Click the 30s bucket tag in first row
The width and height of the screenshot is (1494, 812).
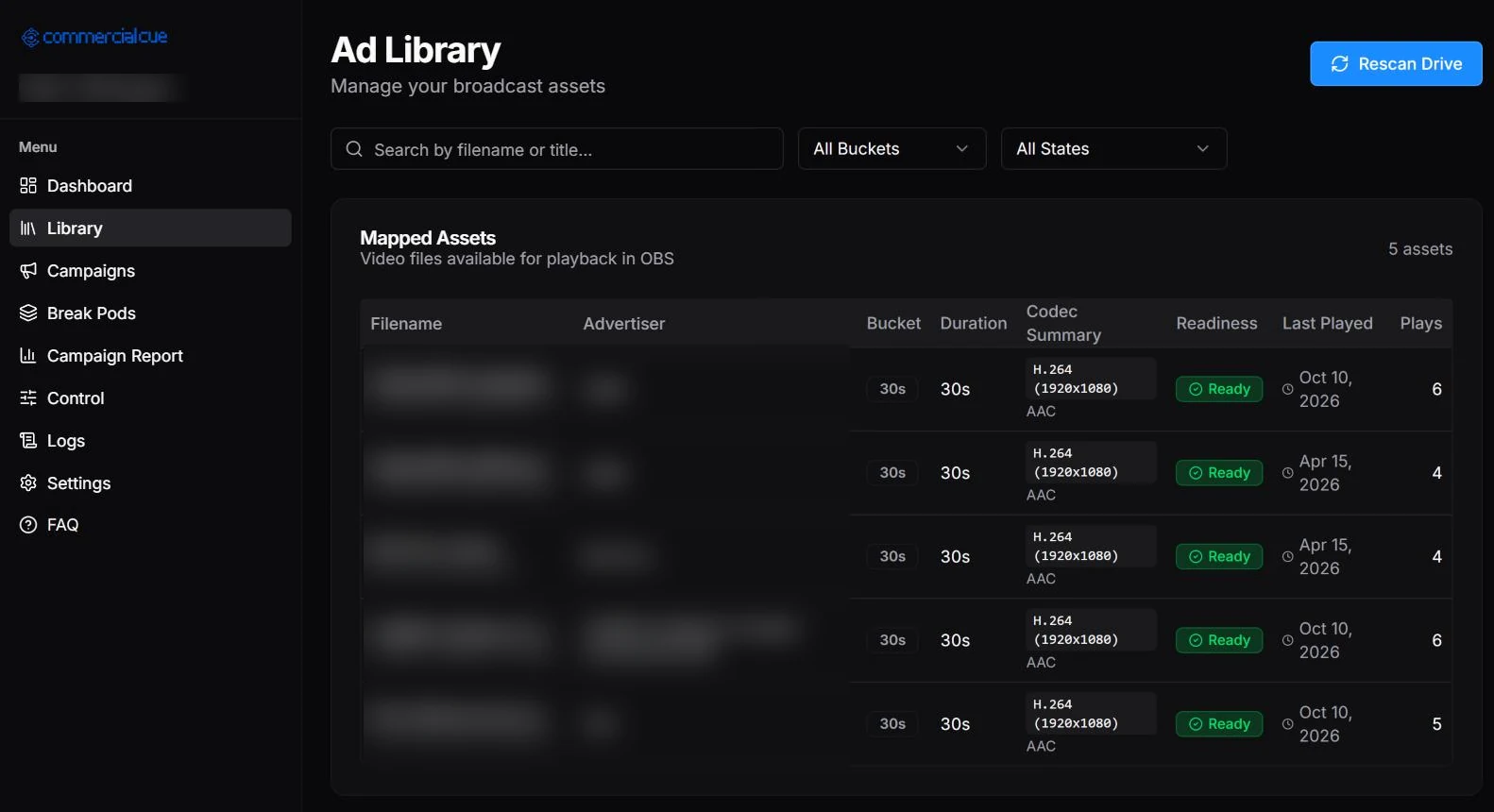coord(892,389)
